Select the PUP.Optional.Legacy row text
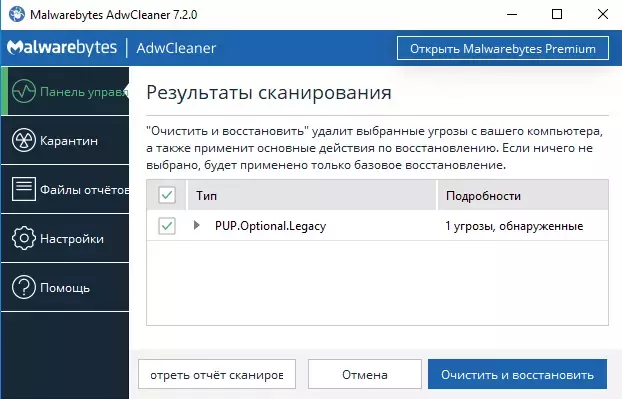Screen dimensions: 622x399 tap(271, 226)
